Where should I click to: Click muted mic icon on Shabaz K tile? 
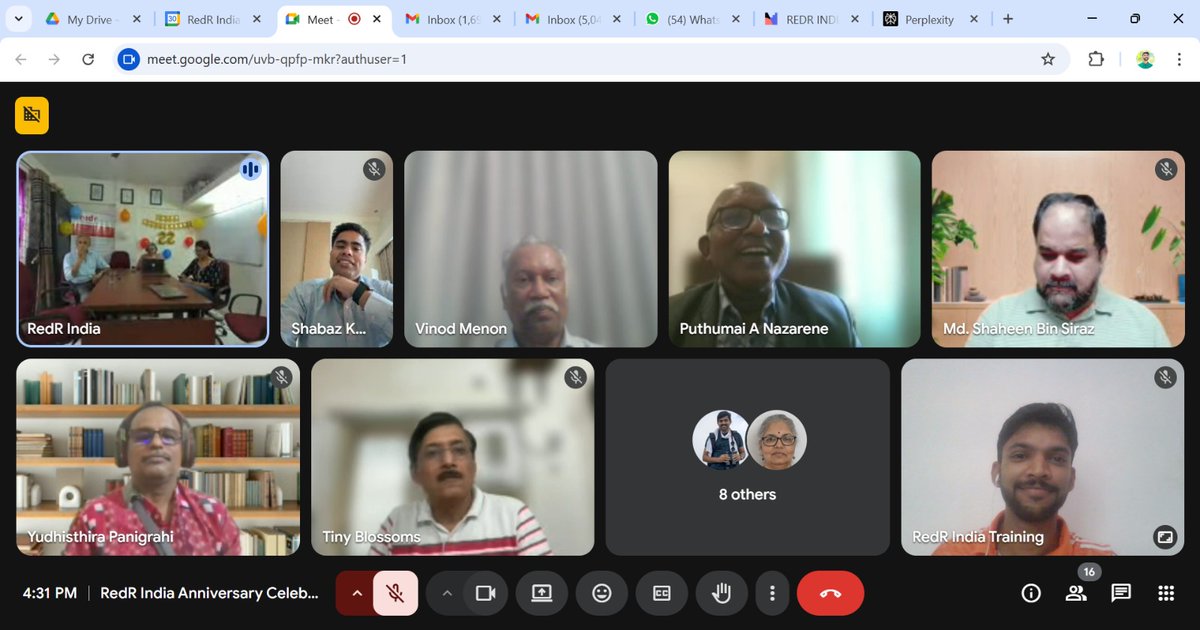[x=374, y=169]
